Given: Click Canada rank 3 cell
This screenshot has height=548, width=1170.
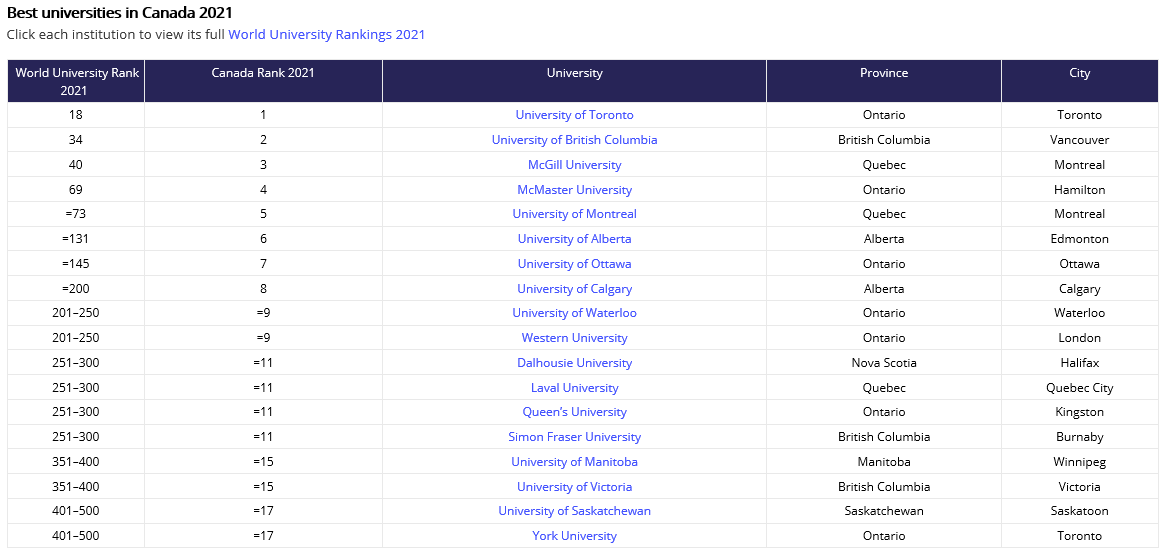Looking at the screenshot, I should tap(263, 164).
